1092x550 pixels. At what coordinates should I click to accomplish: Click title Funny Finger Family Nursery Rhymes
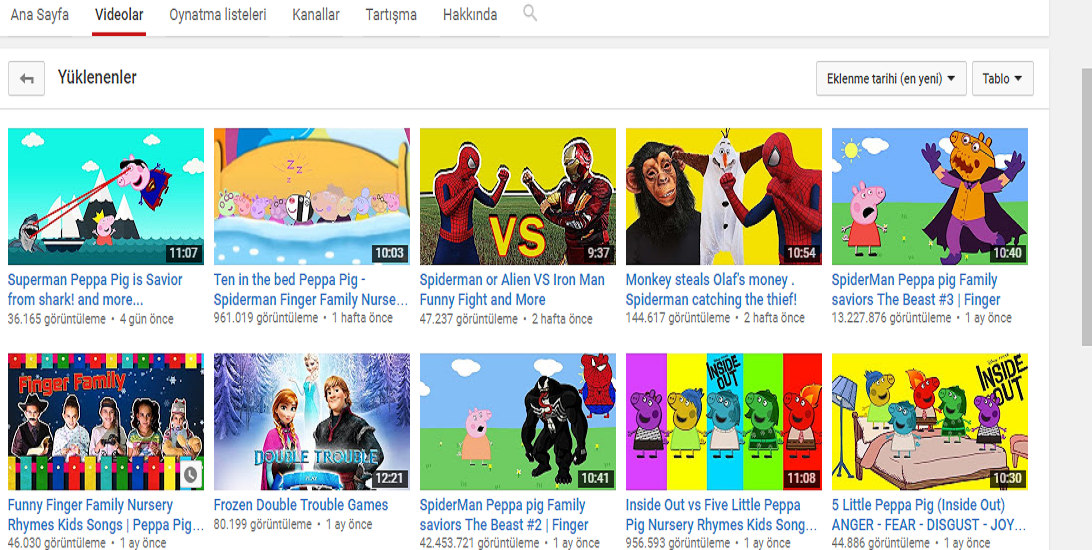tap(106, 515)
